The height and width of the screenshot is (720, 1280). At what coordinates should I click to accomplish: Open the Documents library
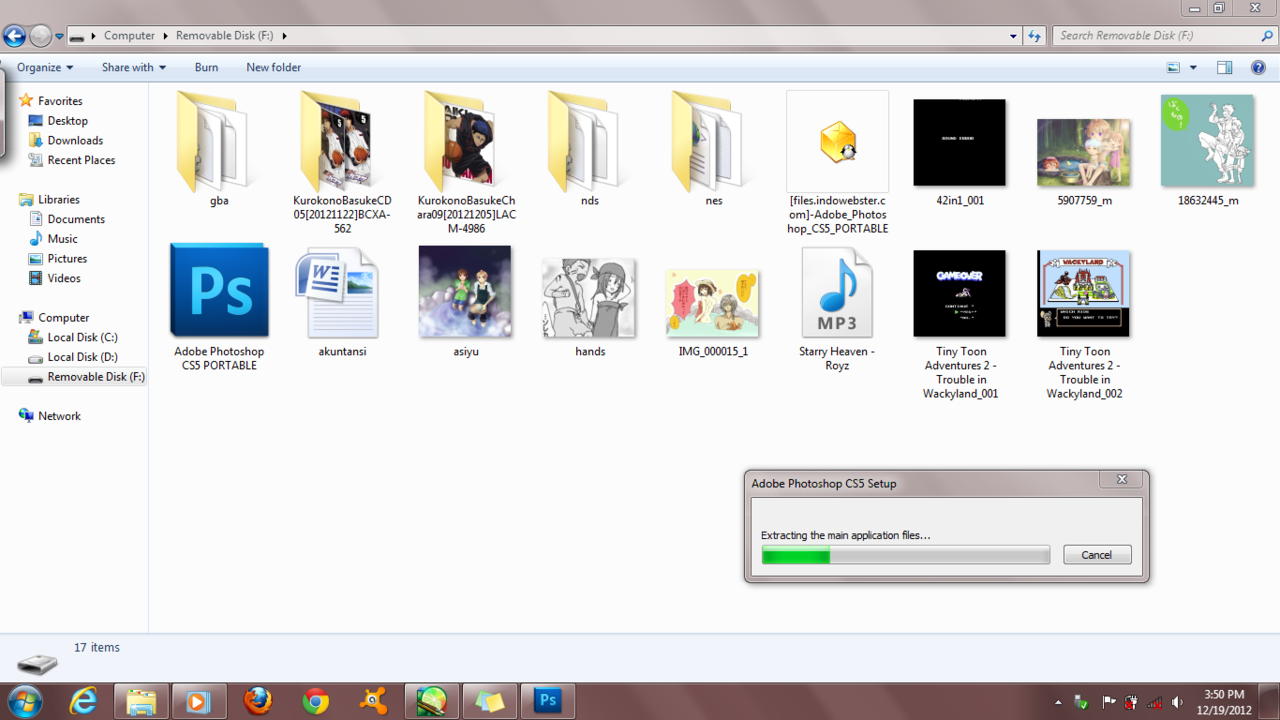pos(76,219)
